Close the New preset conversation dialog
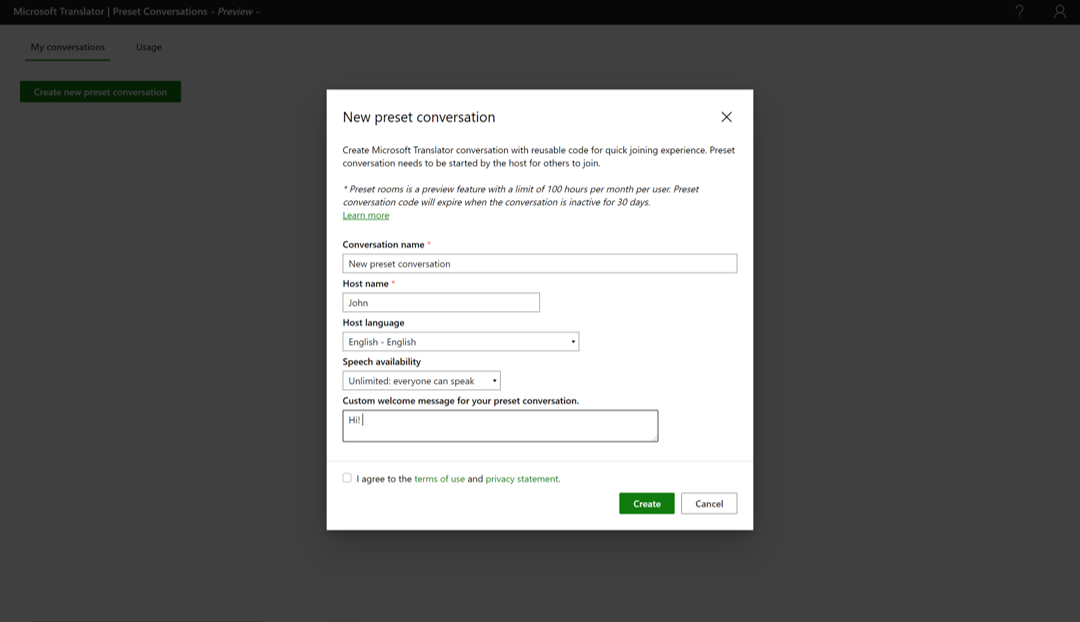Screen dimensions: 1080x622 point(726,117)
